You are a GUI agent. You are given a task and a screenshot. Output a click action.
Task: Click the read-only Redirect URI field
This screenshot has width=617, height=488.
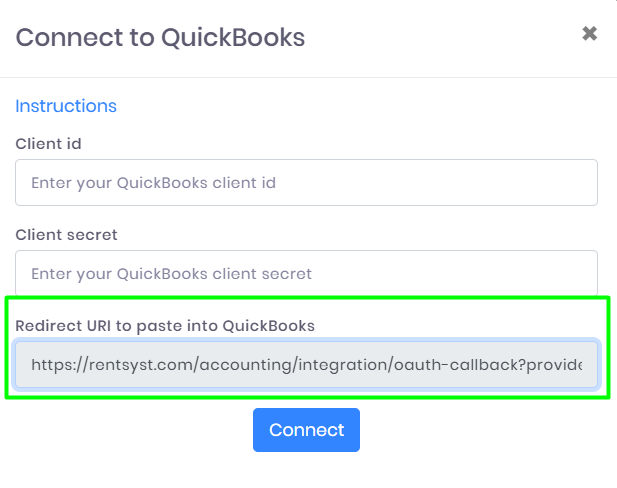306,365
